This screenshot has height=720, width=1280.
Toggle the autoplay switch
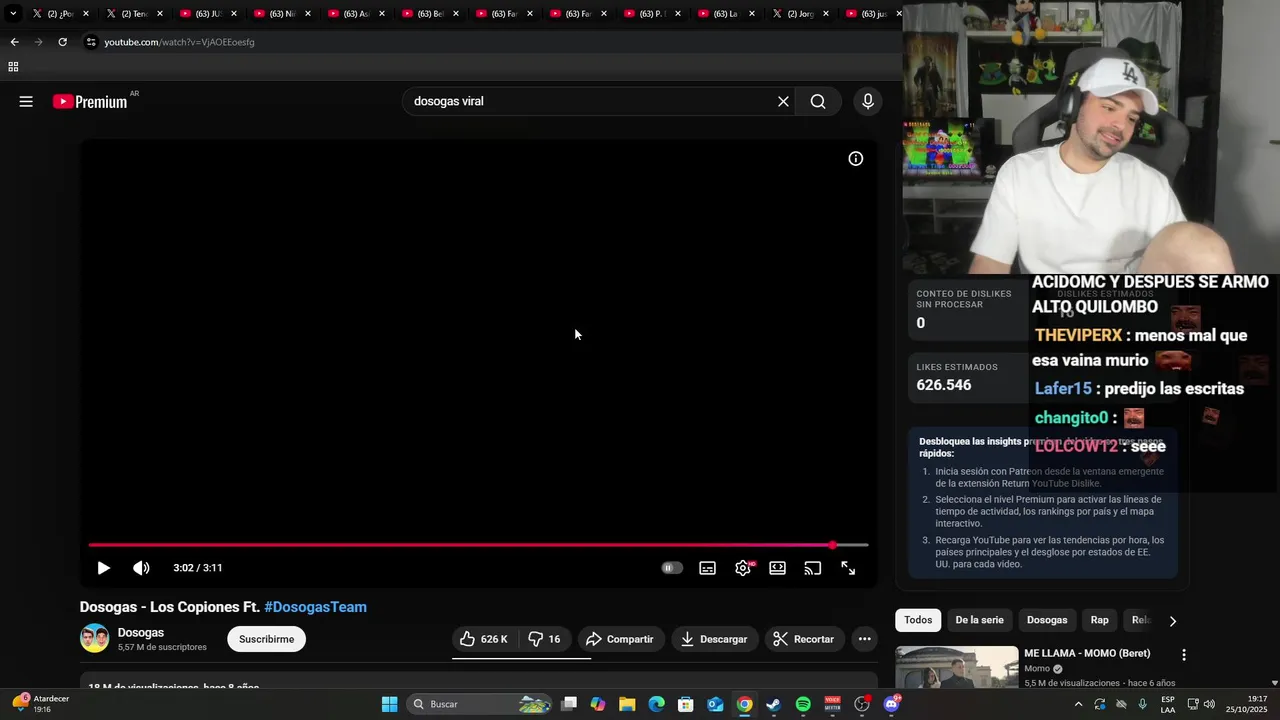(672, 568)
